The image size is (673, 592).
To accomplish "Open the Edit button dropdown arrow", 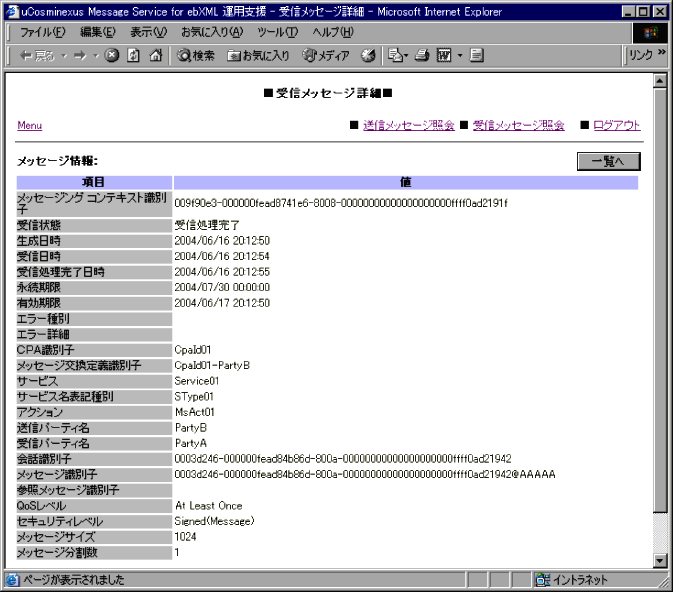I will 460,55.
